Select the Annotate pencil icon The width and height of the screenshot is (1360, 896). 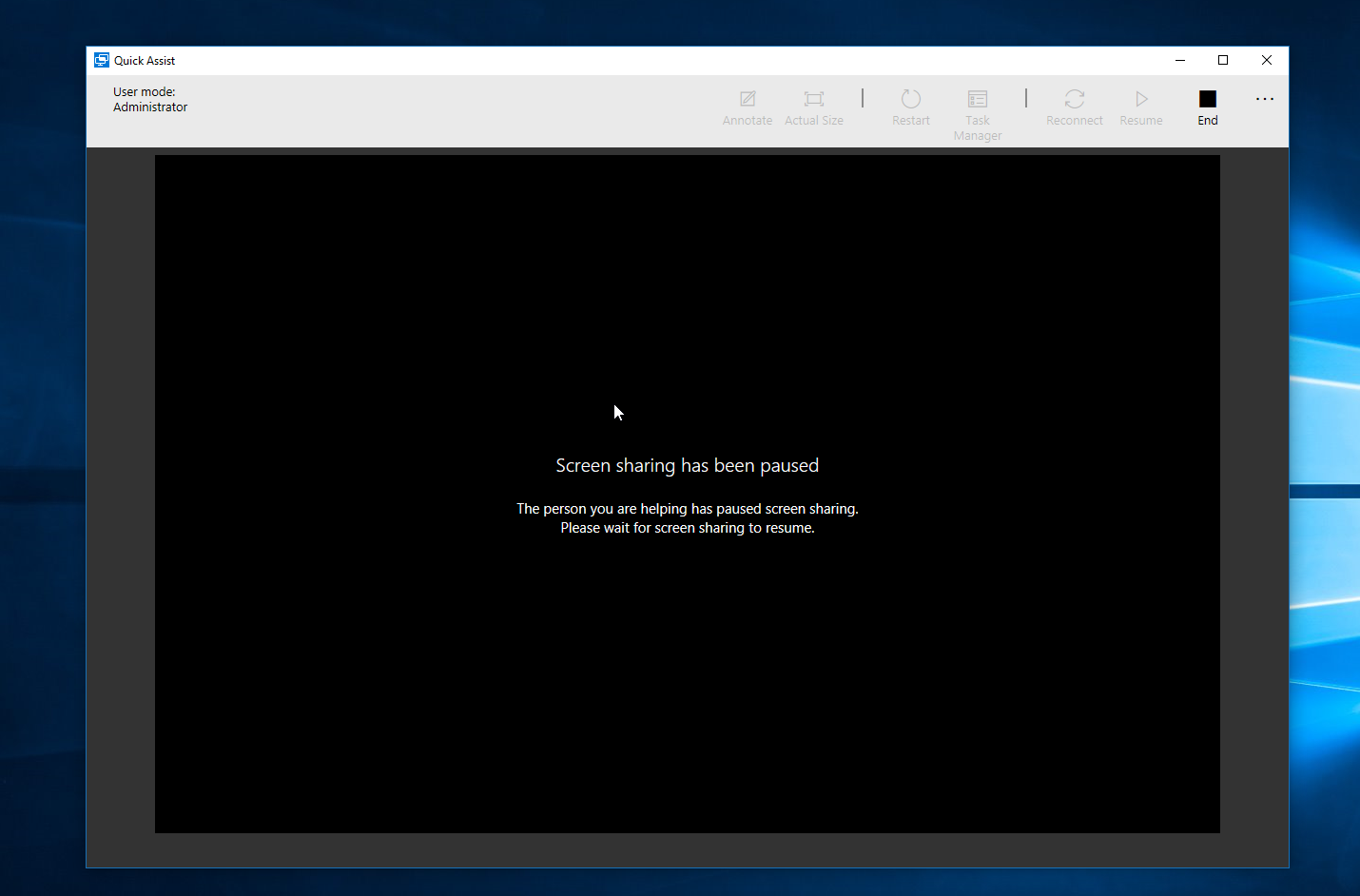(748, 99)
